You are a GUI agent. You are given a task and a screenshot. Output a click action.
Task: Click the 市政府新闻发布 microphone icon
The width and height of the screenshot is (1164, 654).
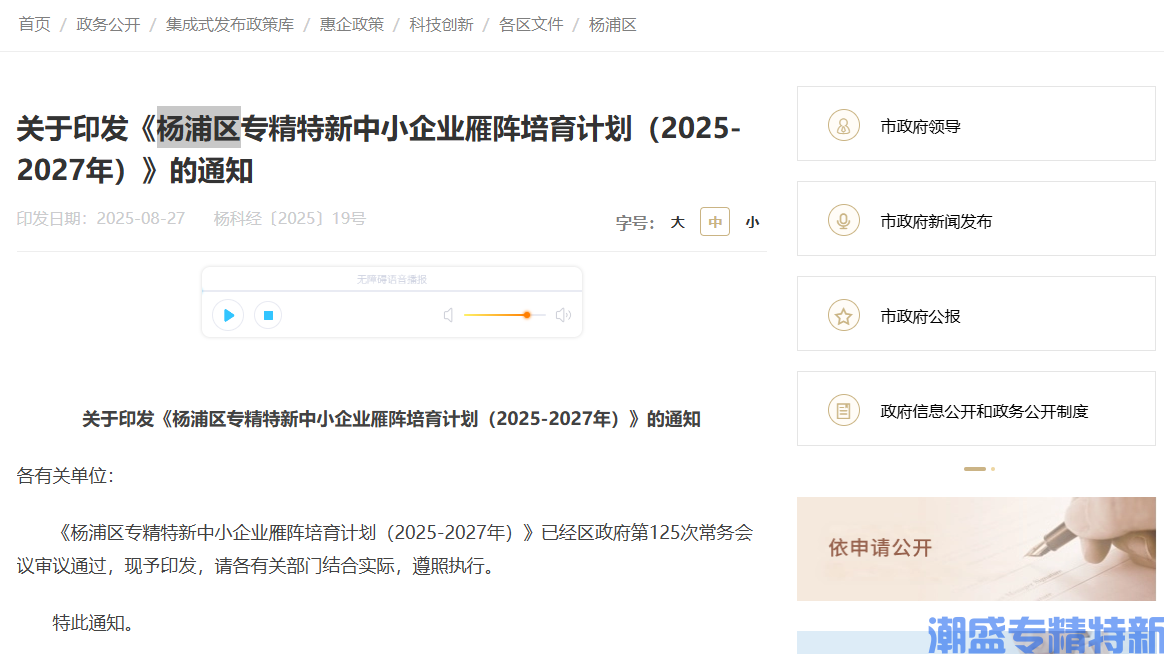click(x=844, y=219)
